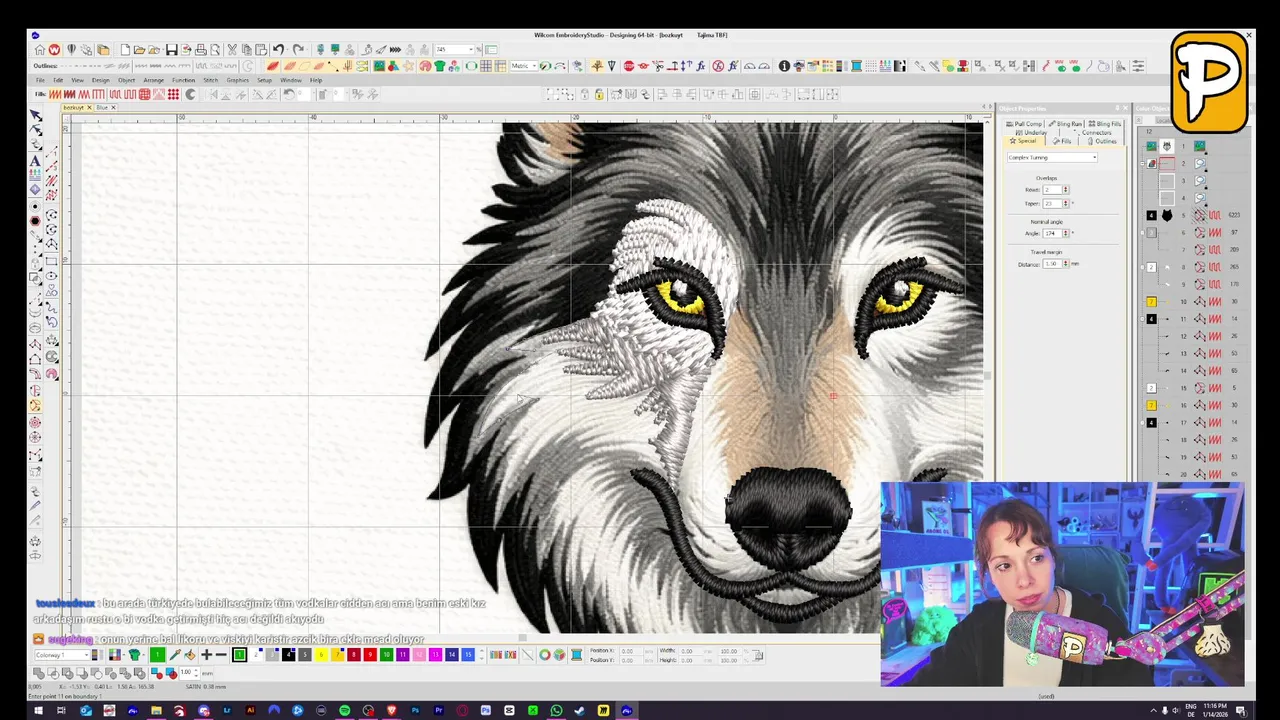Click the Nominal angle field

[x=1051, y=233]
